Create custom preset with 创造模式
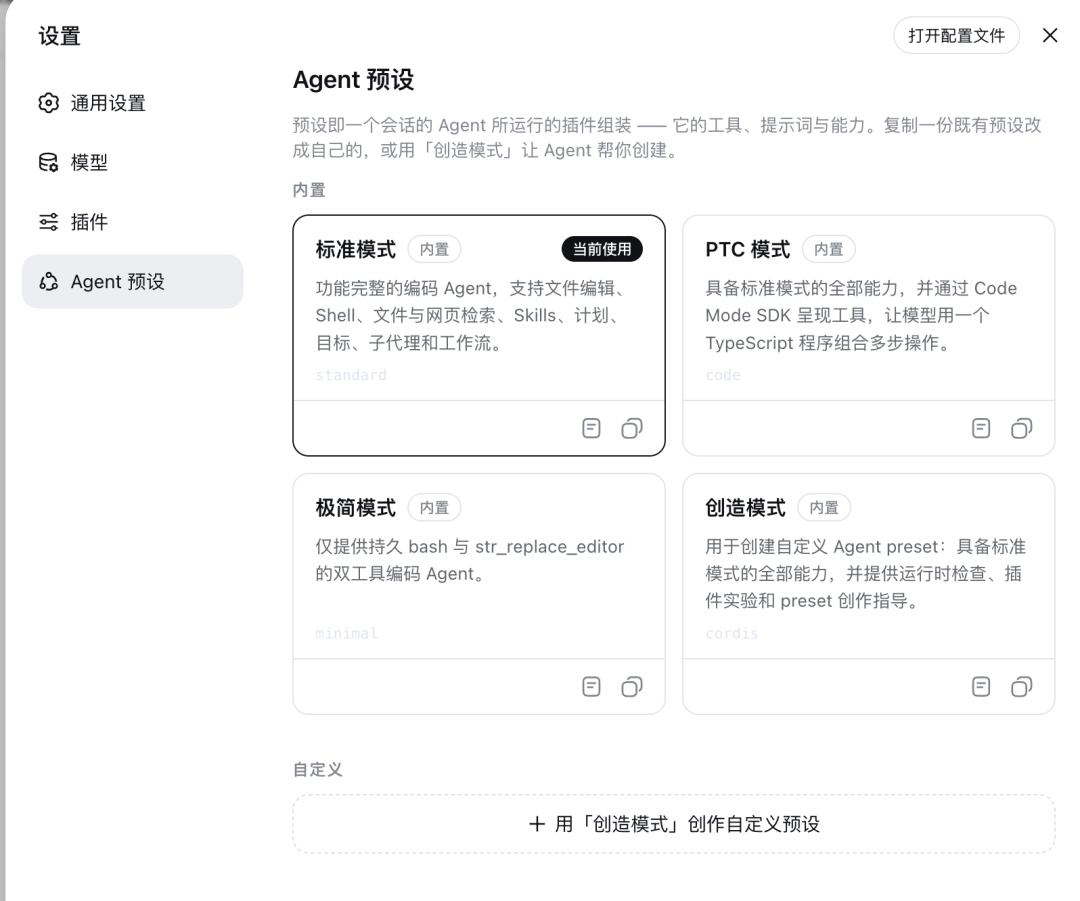 point(674,824)
